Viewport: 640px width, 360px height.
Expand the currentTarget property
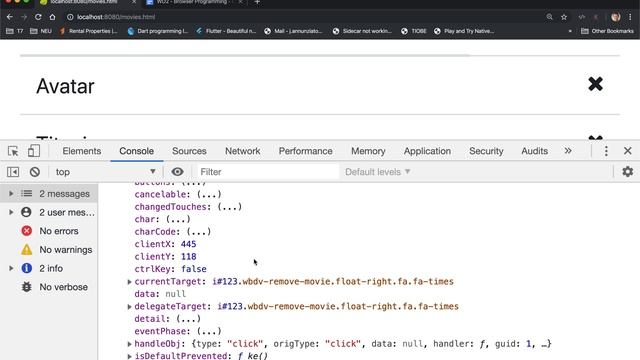click(x=129, y=282)
